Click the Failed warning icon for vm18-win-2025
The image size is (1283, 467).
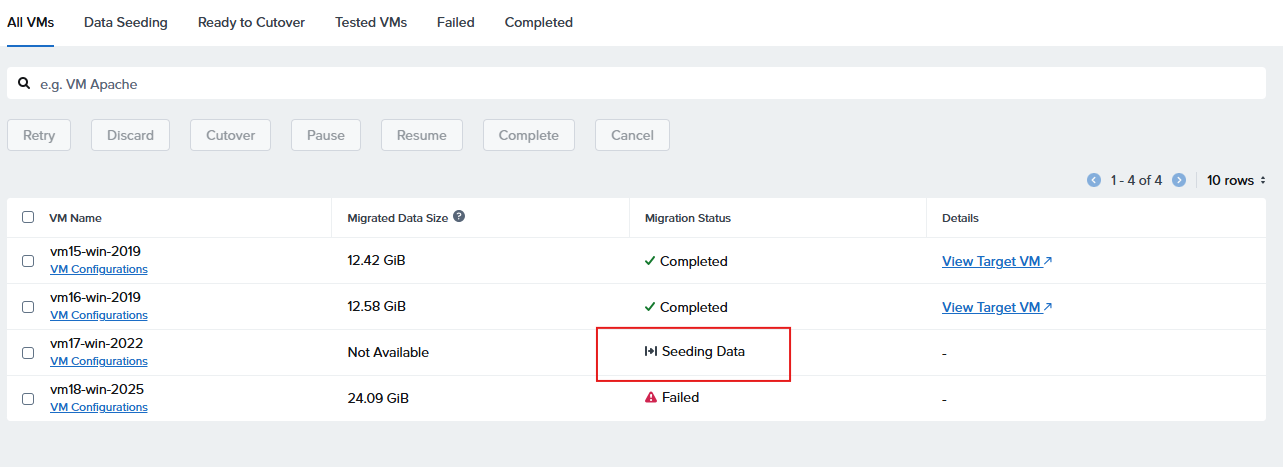point(650,398)
